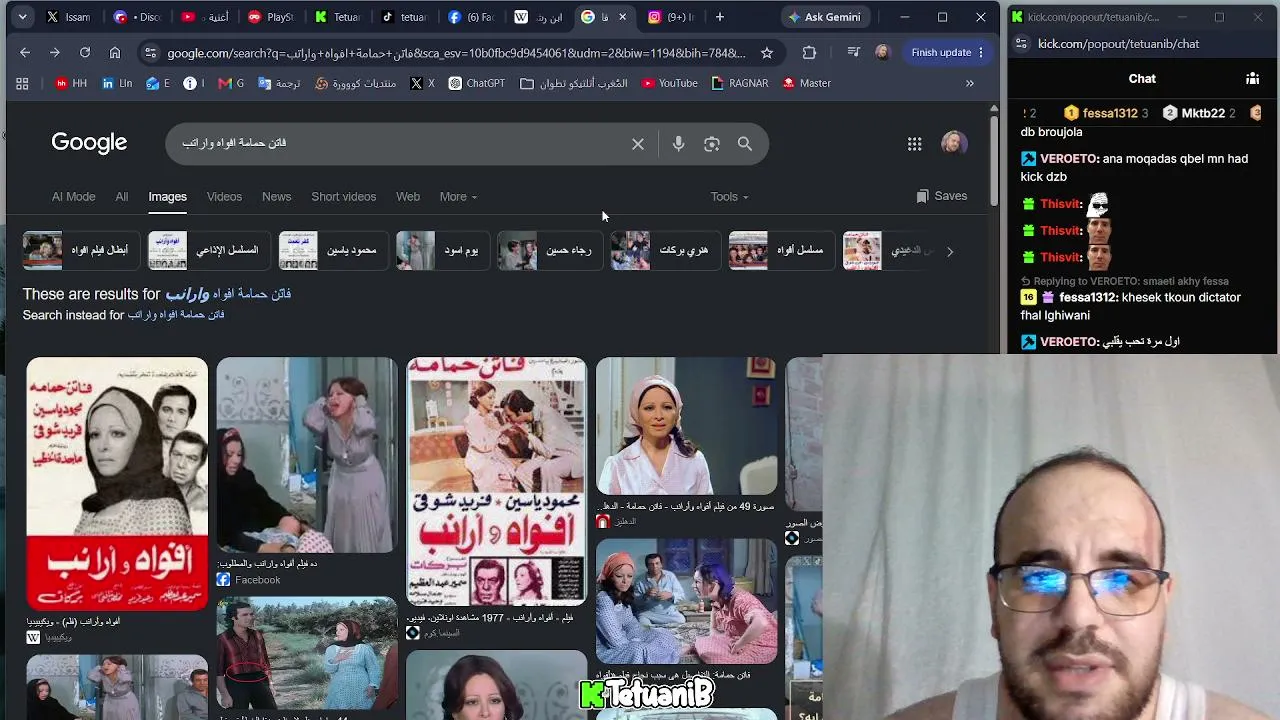Show more bookmarks with the double chevron
This screenshot has width=1280, height=720.
click(x=969, y=83)
